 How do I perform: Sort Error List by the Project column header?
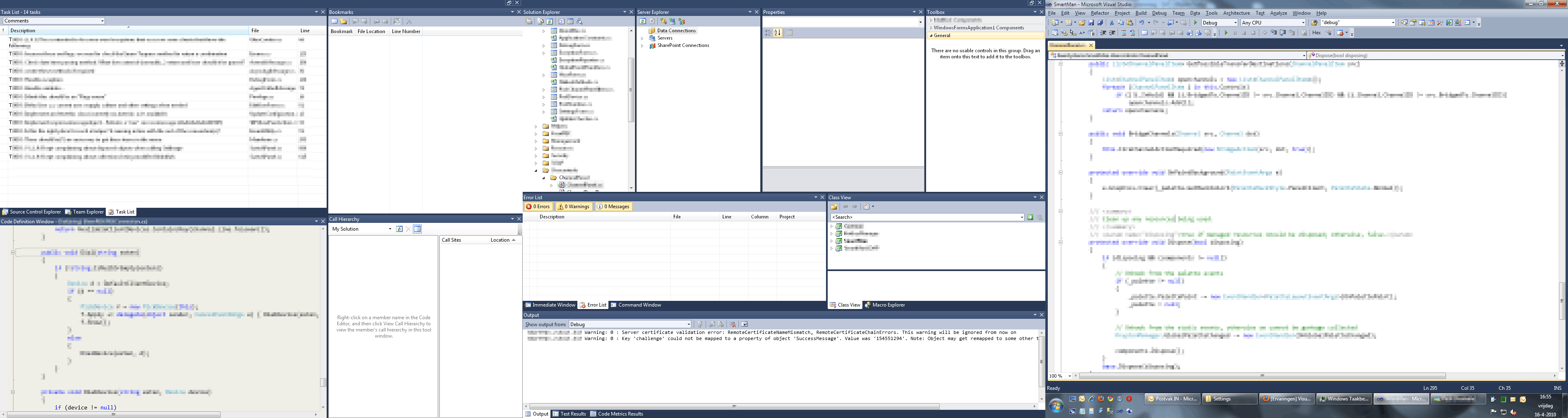coord(800,217)
